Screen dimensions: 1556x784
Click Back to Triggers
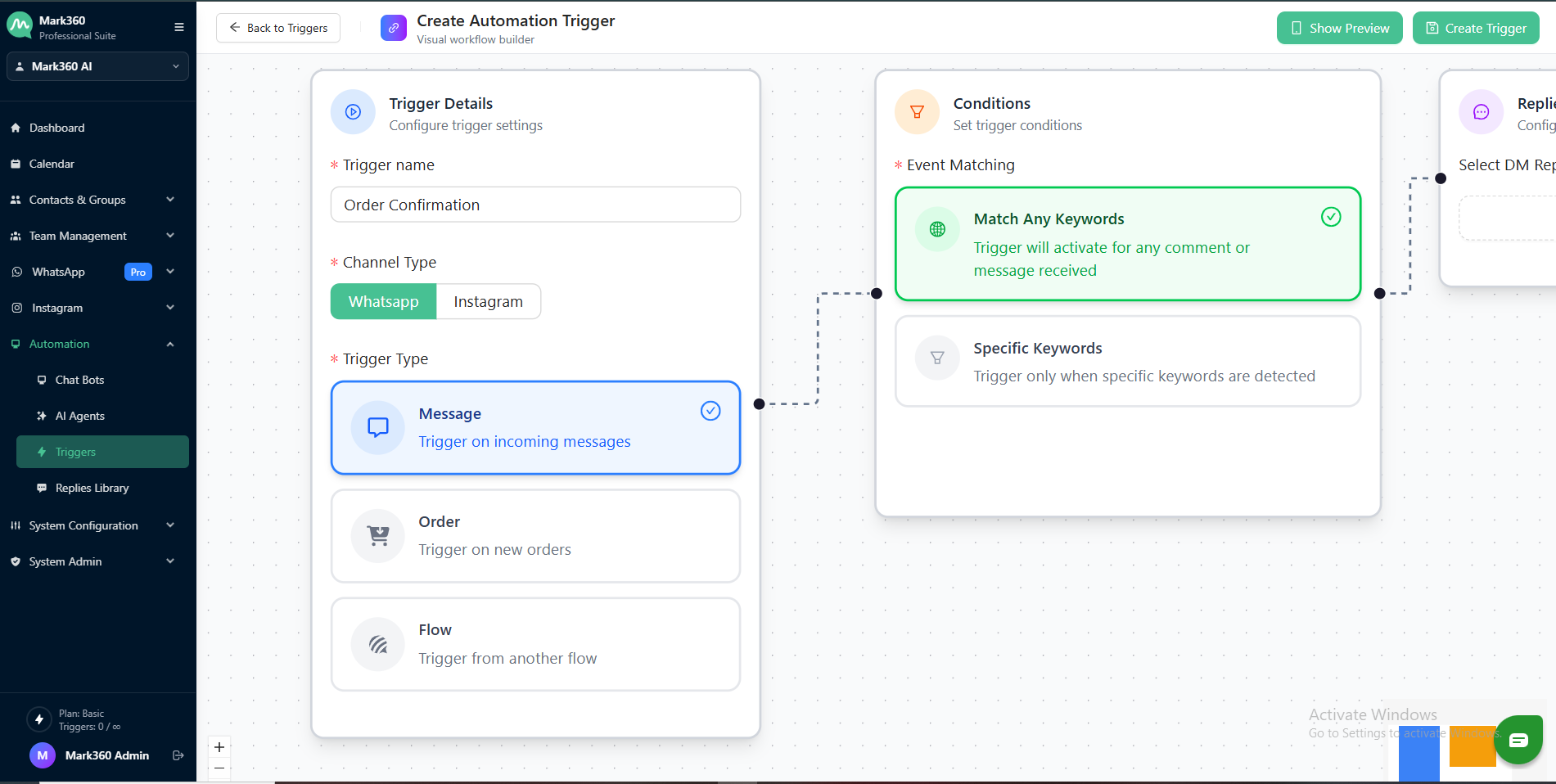pos(278,28)
